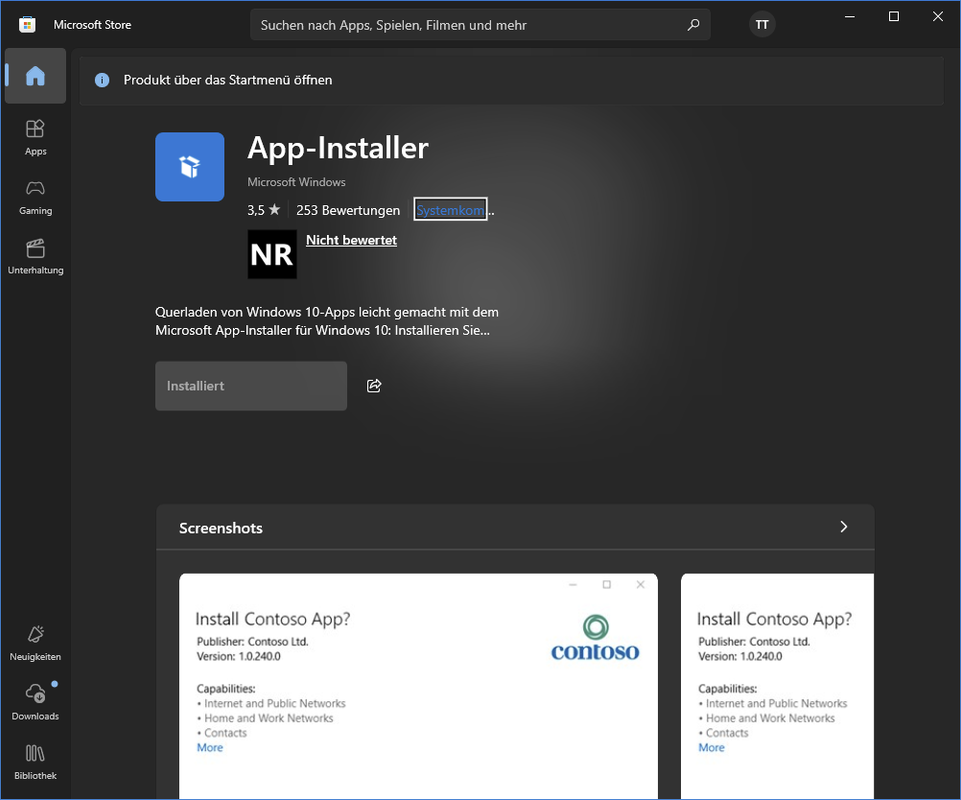Click the info icon in the notification banner
This screenshot has height=800, width=961.
(102, 80)
